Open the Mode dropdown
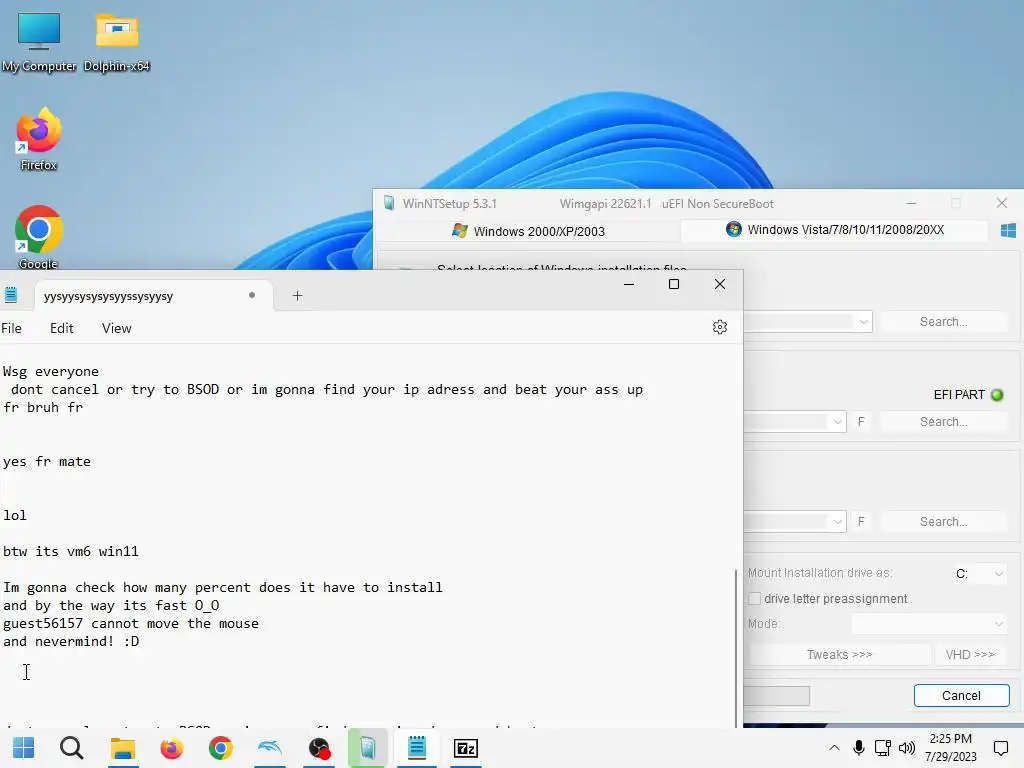The height and width of the screenshot is (768, 1024). (929, 624)
